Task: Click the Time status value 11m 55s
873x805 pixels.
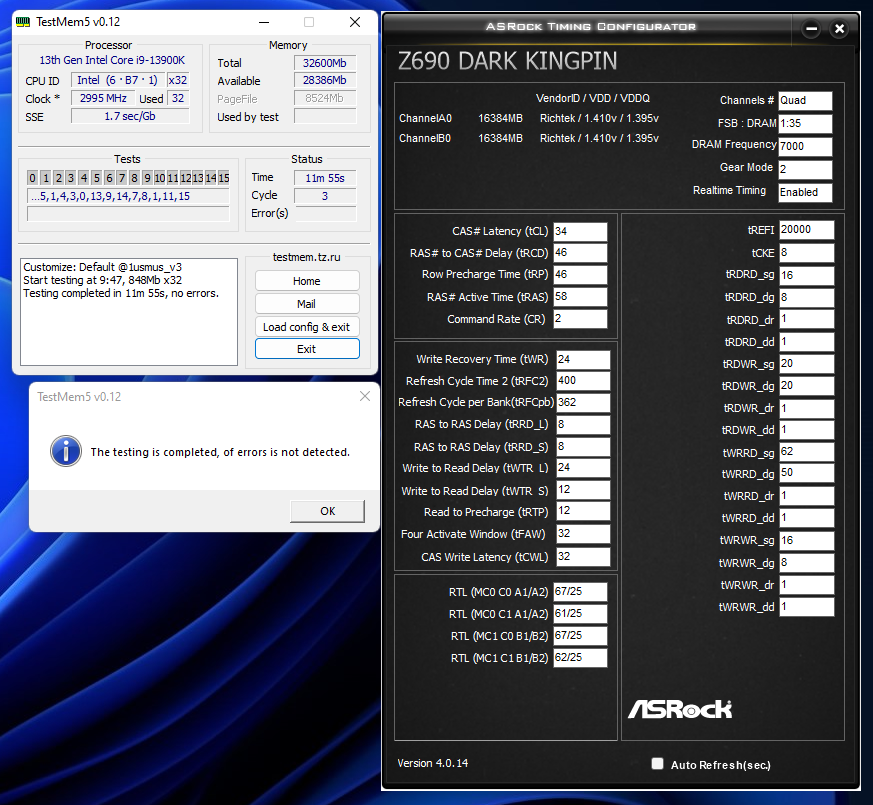Action: 325,178
